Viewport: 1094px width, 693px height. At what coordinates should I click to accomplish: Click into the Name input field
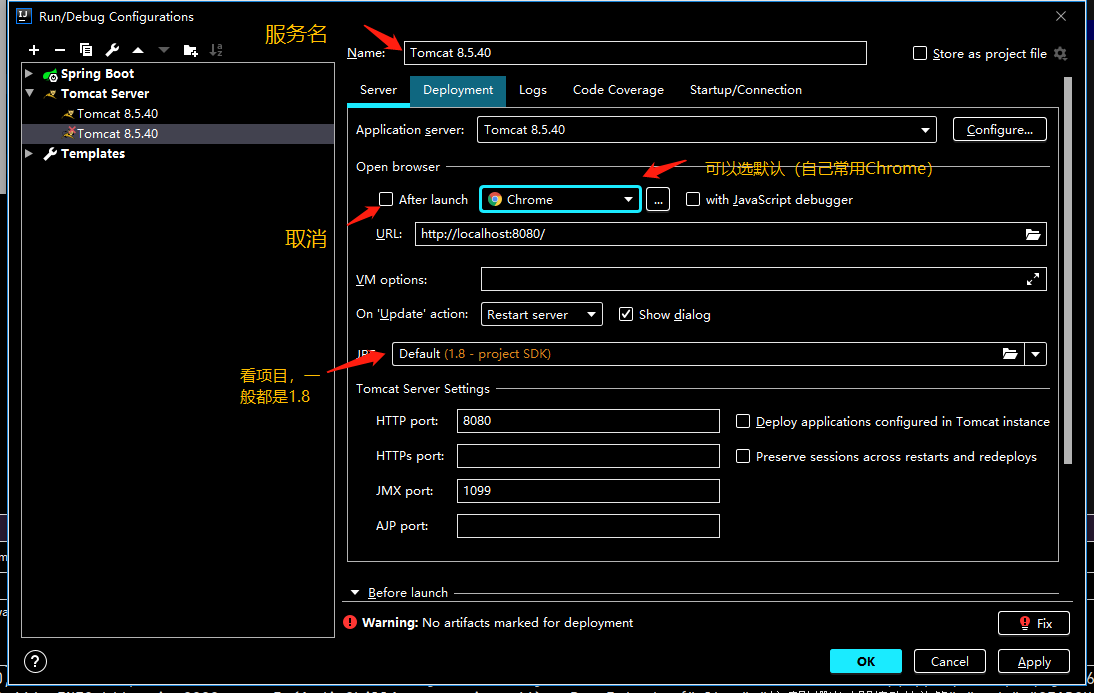(x=635, y=53)
